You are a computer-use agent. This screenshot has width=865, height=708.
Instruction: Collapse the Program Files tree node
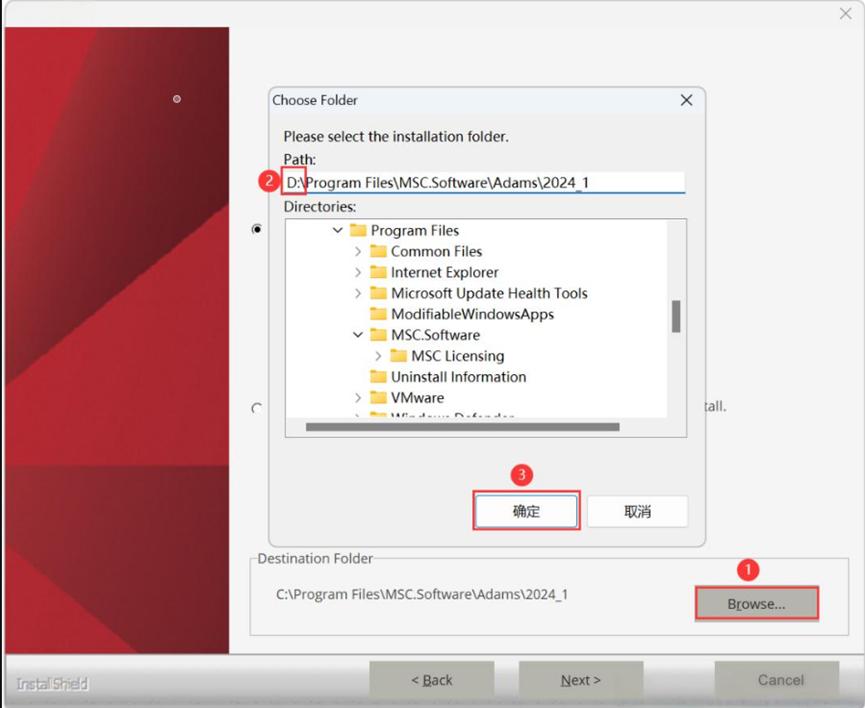tap(338, 230)
